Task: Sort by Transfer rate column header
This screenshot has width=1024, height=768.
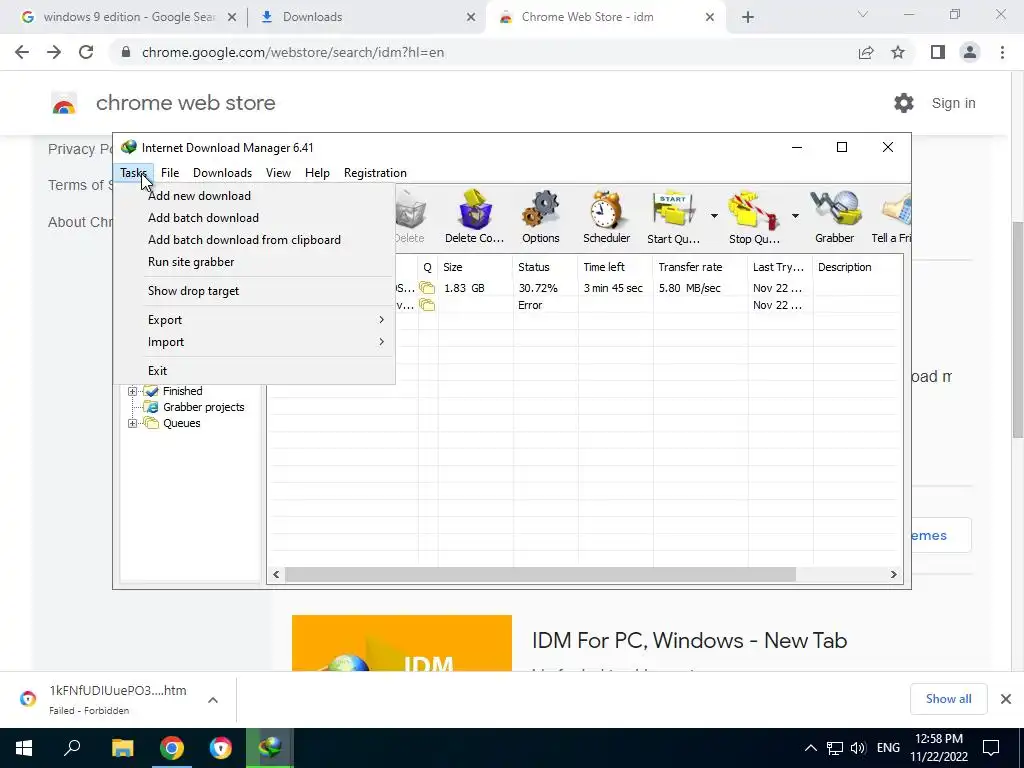Action: [x=700, y=267]
